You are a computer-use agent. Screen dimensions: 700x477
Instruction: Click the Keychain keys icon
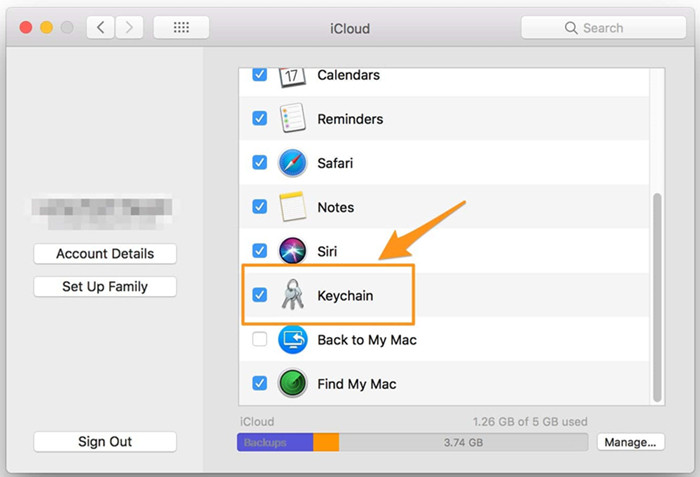click(x=292, y=295)
